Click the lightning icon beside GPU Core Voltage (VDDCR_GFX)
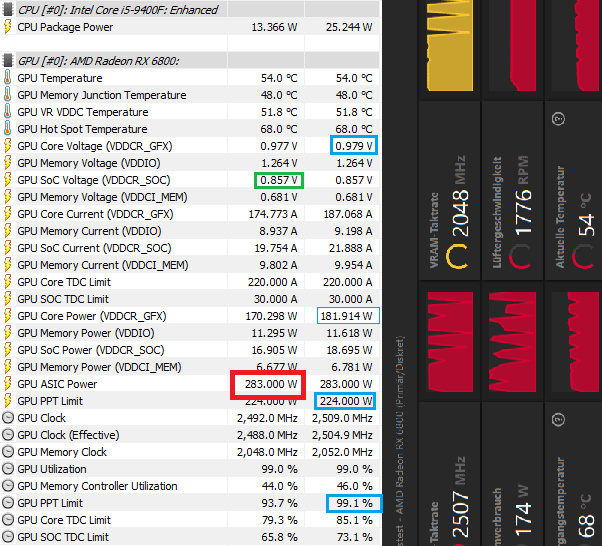The height and width of the screenshot is (546, 602). tap(7, 146)
